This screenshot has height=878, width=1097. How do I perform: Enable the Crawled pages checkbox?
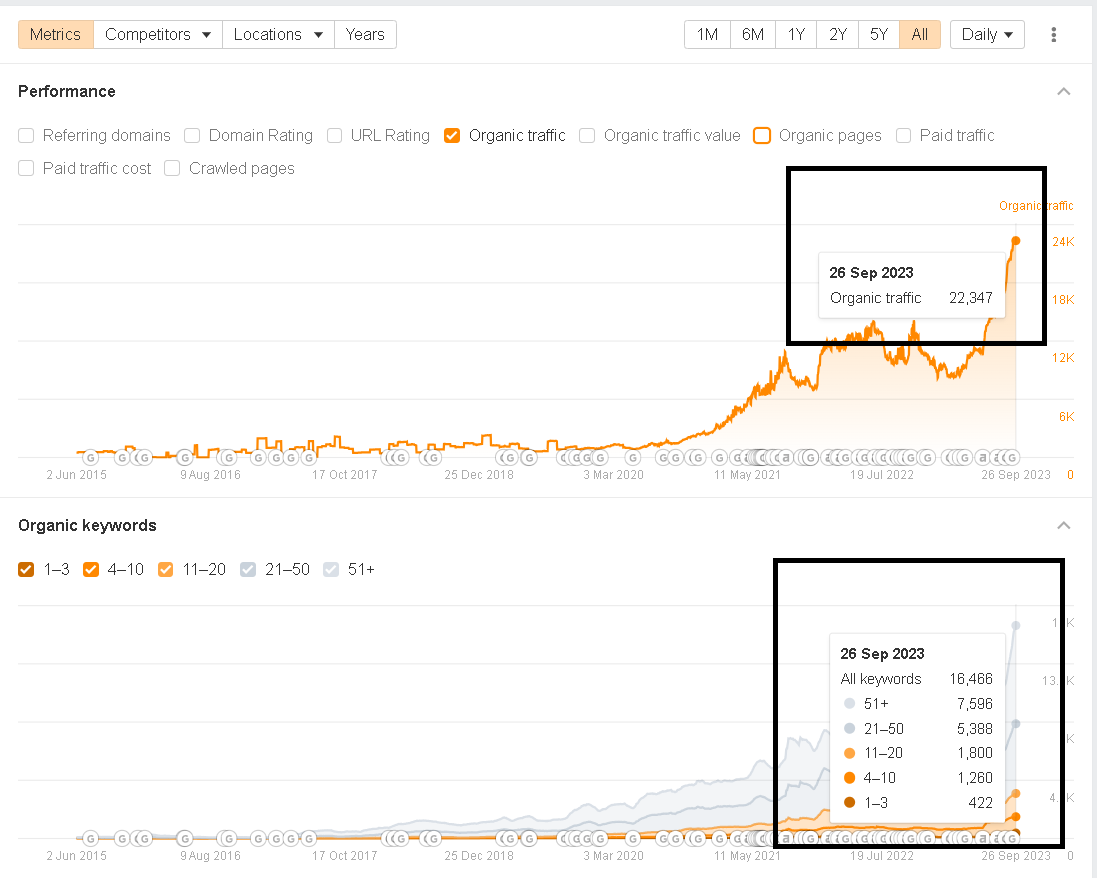(x=172, y=169)
